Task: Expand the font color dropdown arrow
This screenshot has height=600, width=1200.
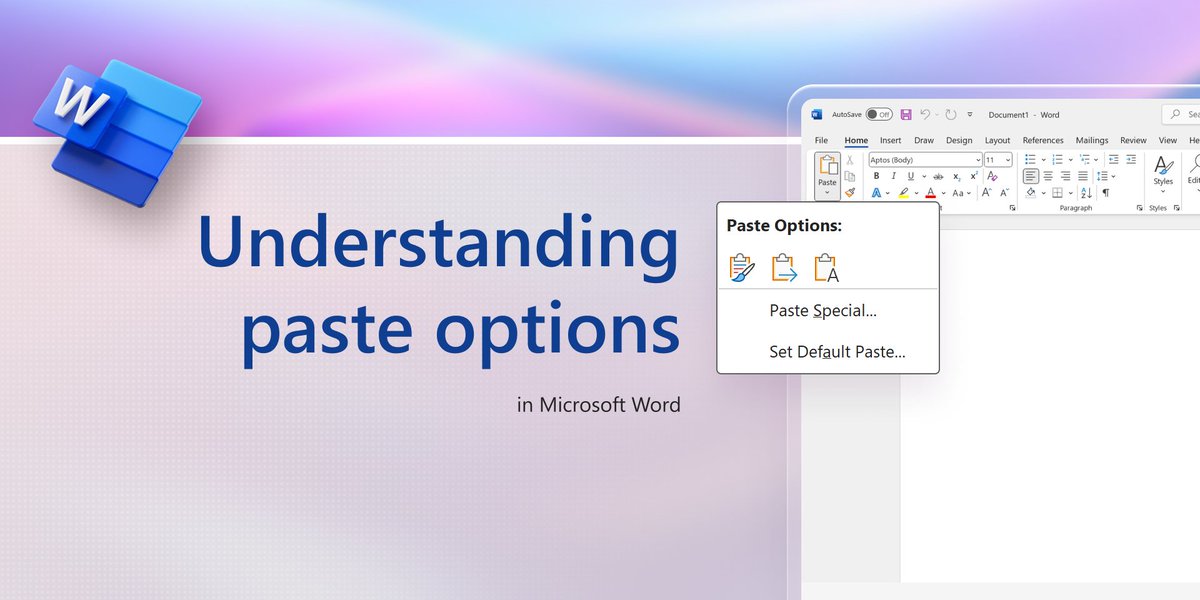Action: tap(943, 193)
